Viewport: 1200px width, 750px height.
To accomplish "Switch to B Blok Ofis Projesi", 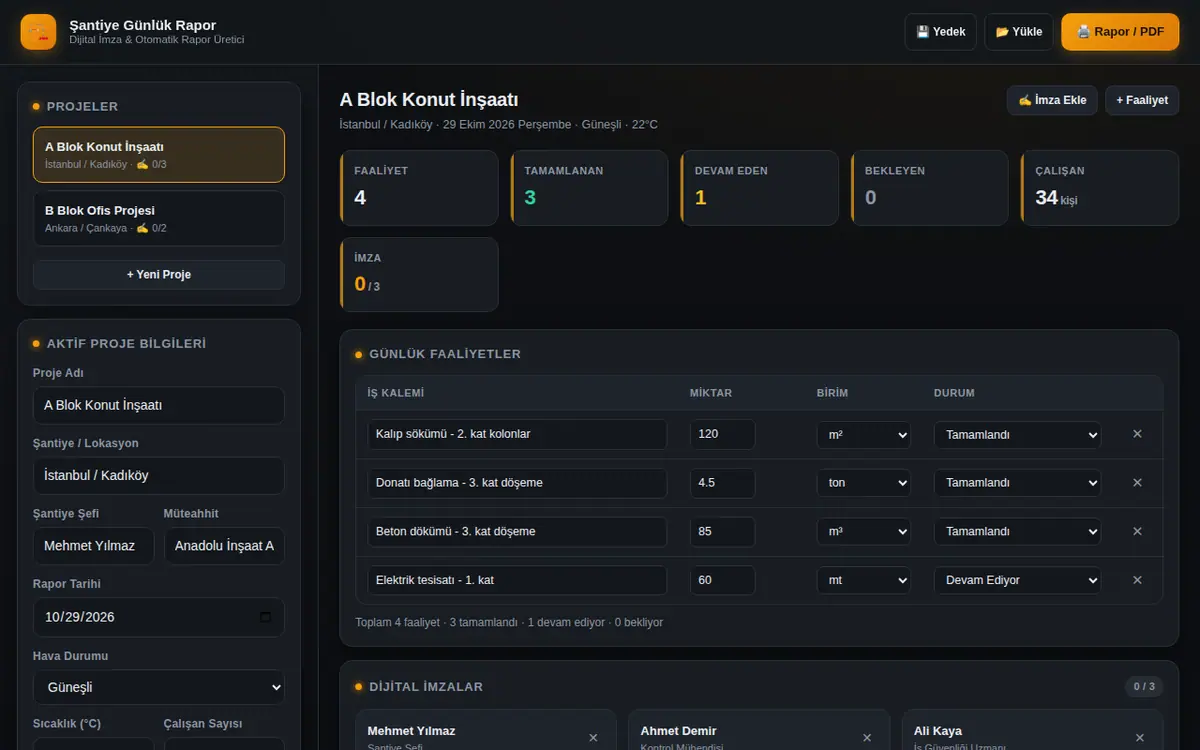I will 159,219.
